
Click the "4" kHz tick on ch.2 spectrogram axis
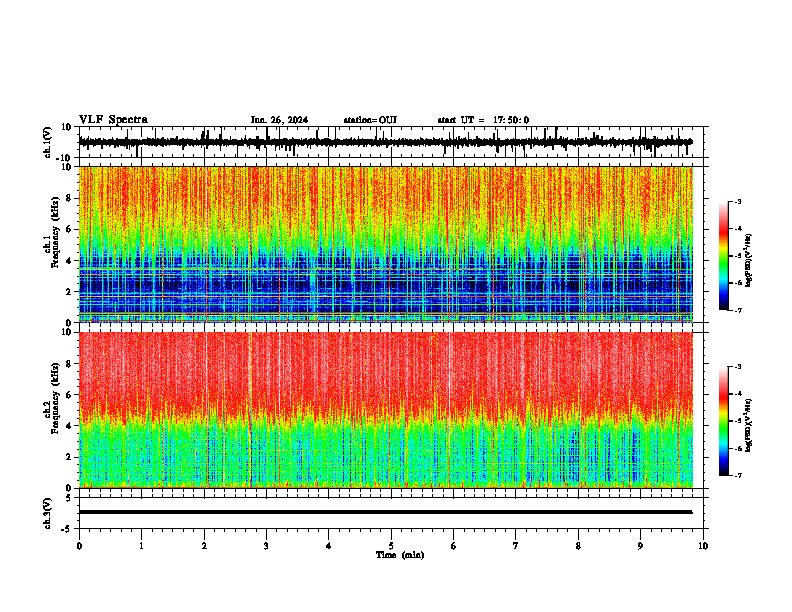click(69, 426)
